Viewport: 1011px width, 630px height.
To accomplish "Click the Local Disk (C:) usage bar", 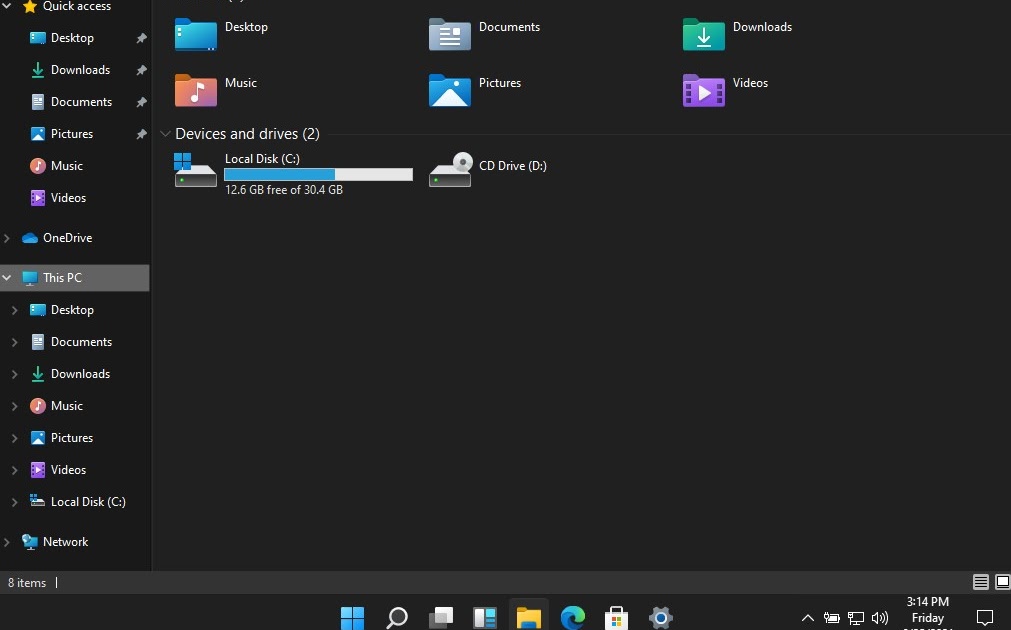I will tap(319, 174).
